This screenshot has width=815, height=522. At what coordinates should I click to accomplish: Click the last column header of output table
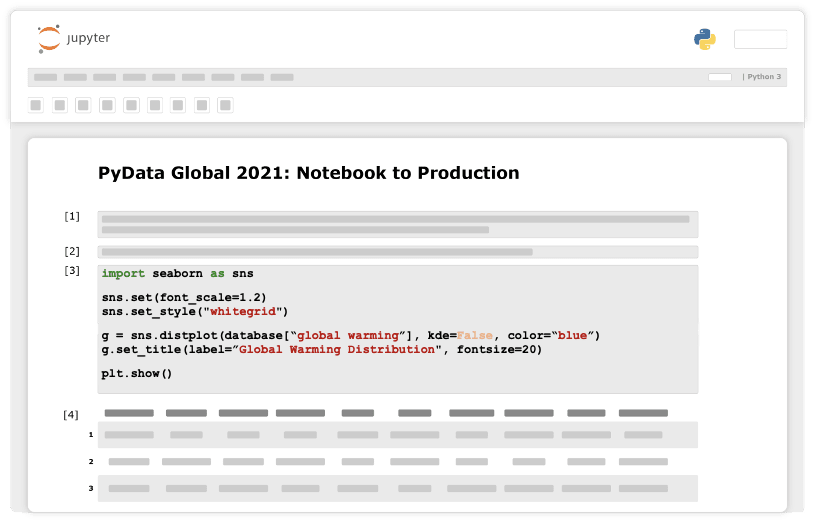[643, 413]
